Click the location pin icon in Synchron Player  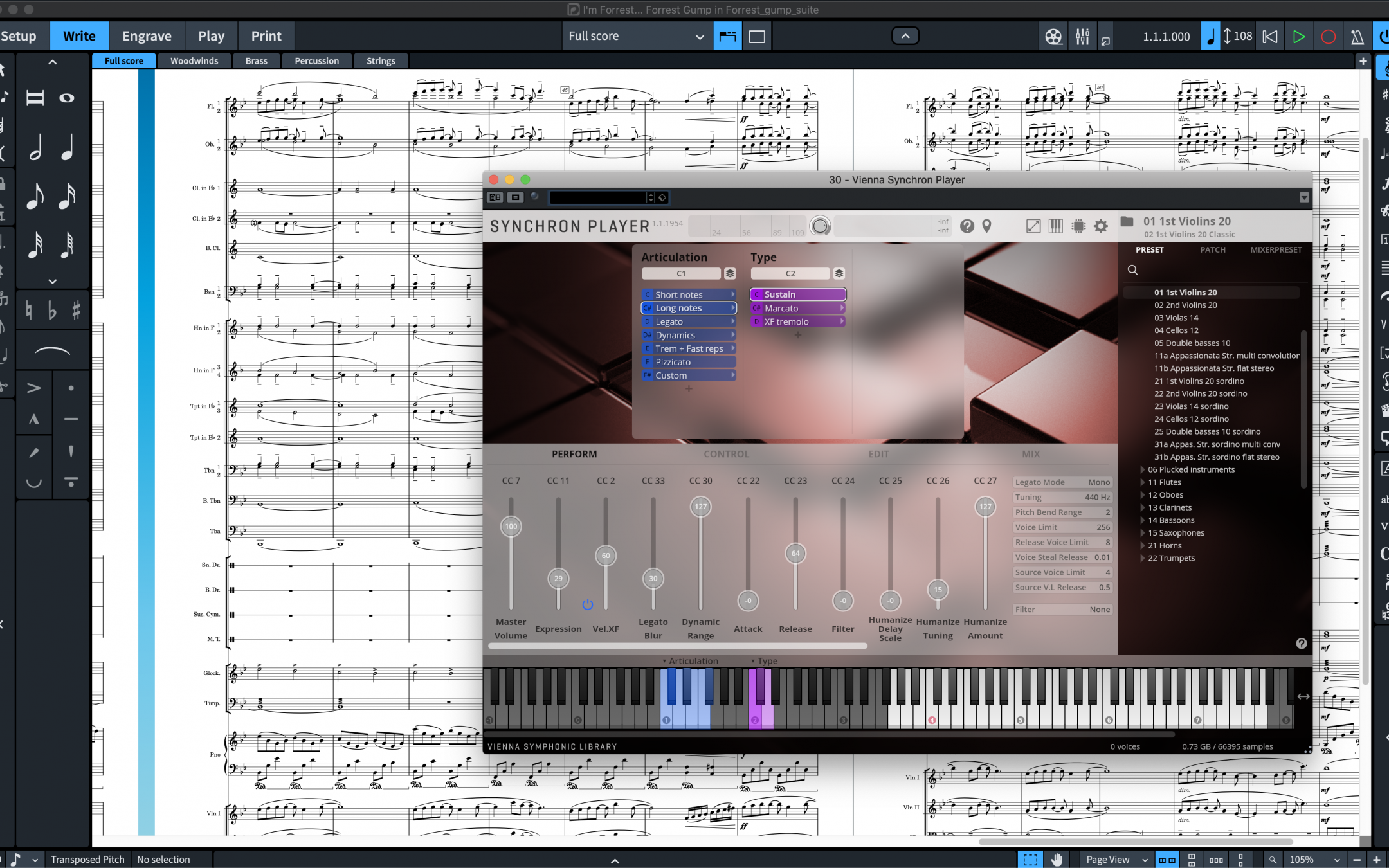click(x=986, y=226)
